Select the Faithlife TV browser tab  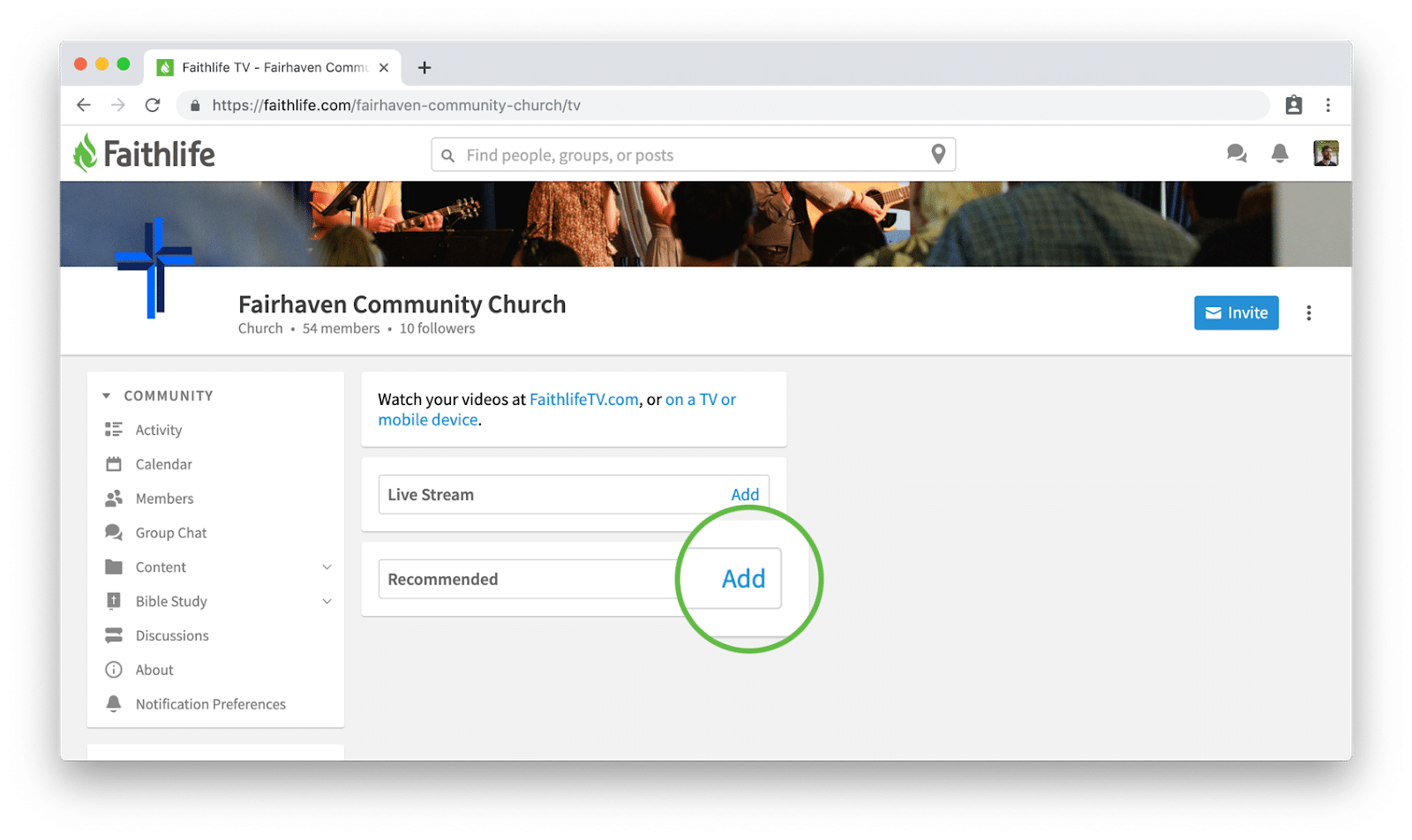pos(273,67)
